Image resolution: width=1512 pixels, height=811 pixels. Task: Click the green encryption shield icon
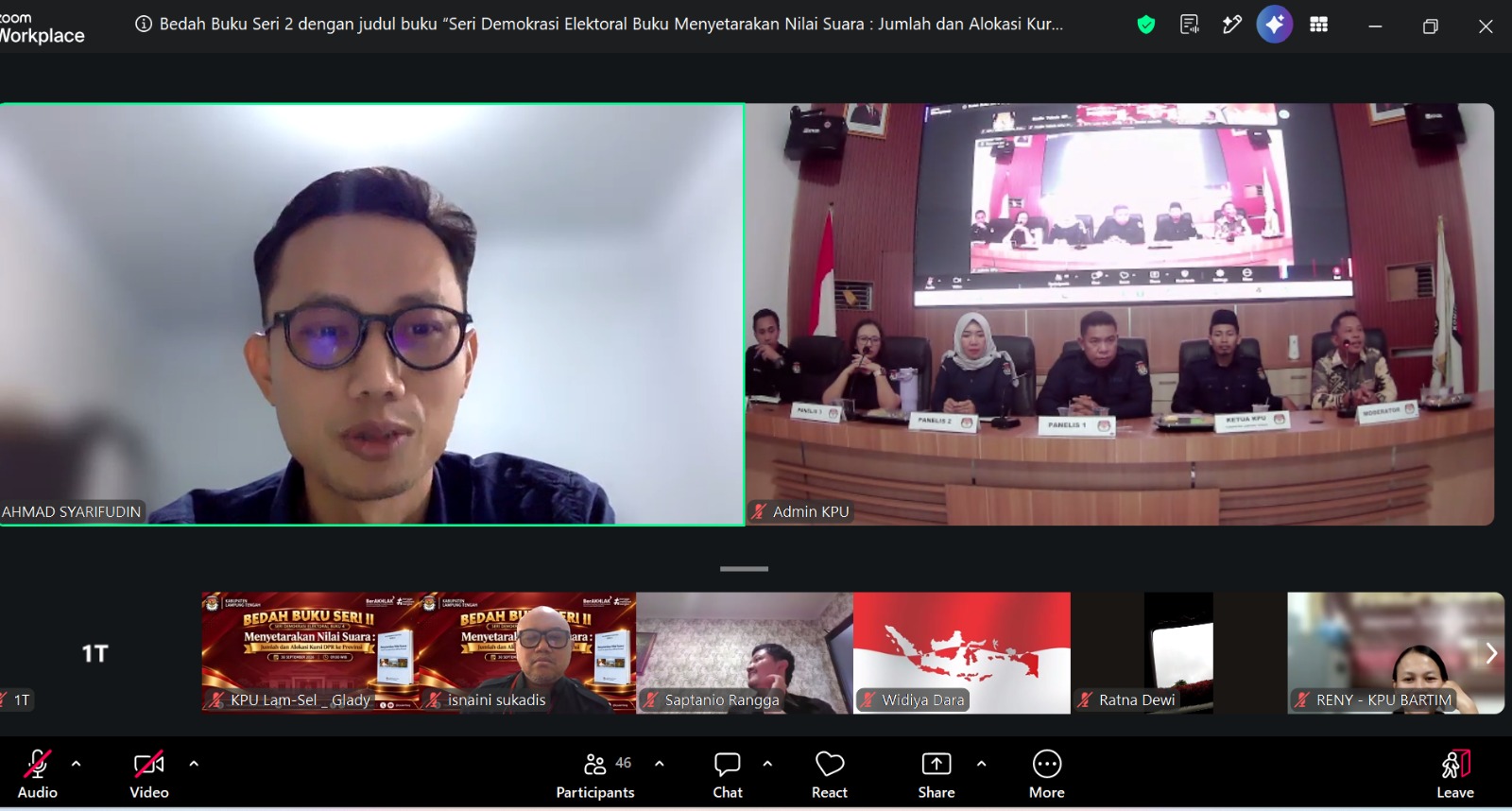[x=1146, y=25]
